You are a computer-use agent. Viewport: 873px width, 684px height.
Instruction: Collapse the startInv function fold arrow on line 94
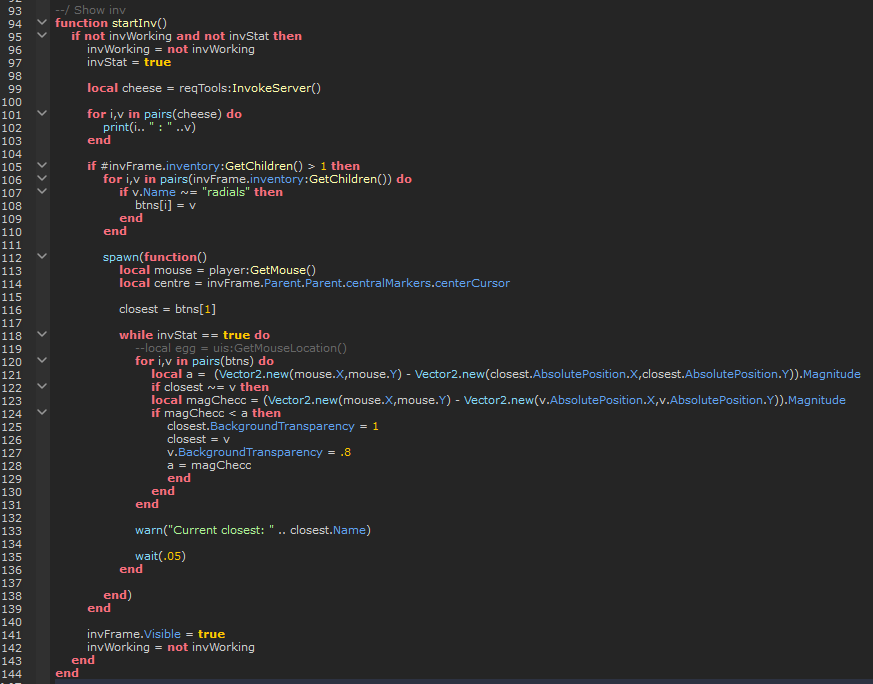42,22
